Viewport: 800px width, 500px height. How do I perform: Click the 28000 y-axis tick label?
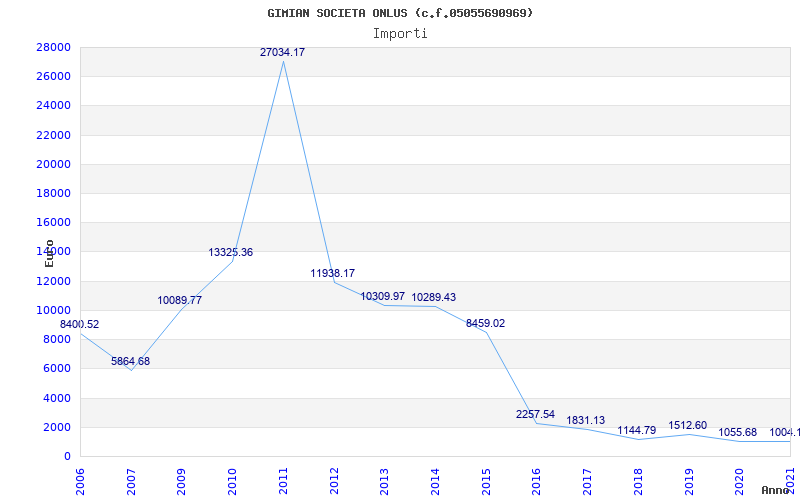coord(53,47)
